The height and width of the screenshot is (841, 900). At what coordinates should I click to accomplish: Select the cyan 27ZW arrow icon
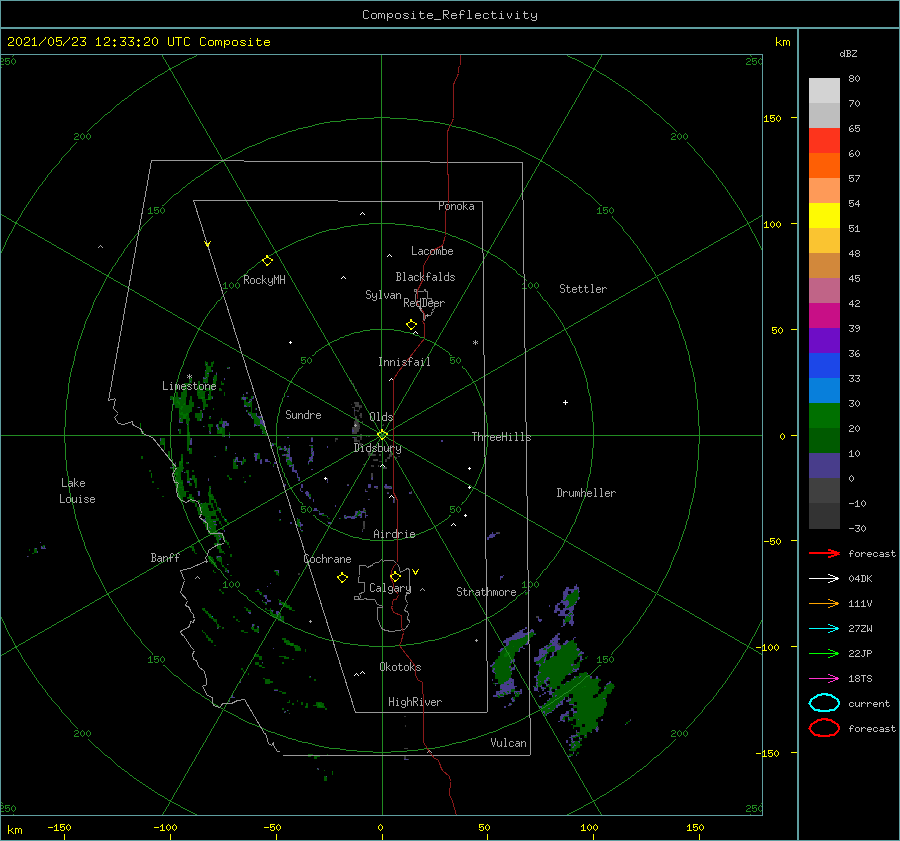824,629
